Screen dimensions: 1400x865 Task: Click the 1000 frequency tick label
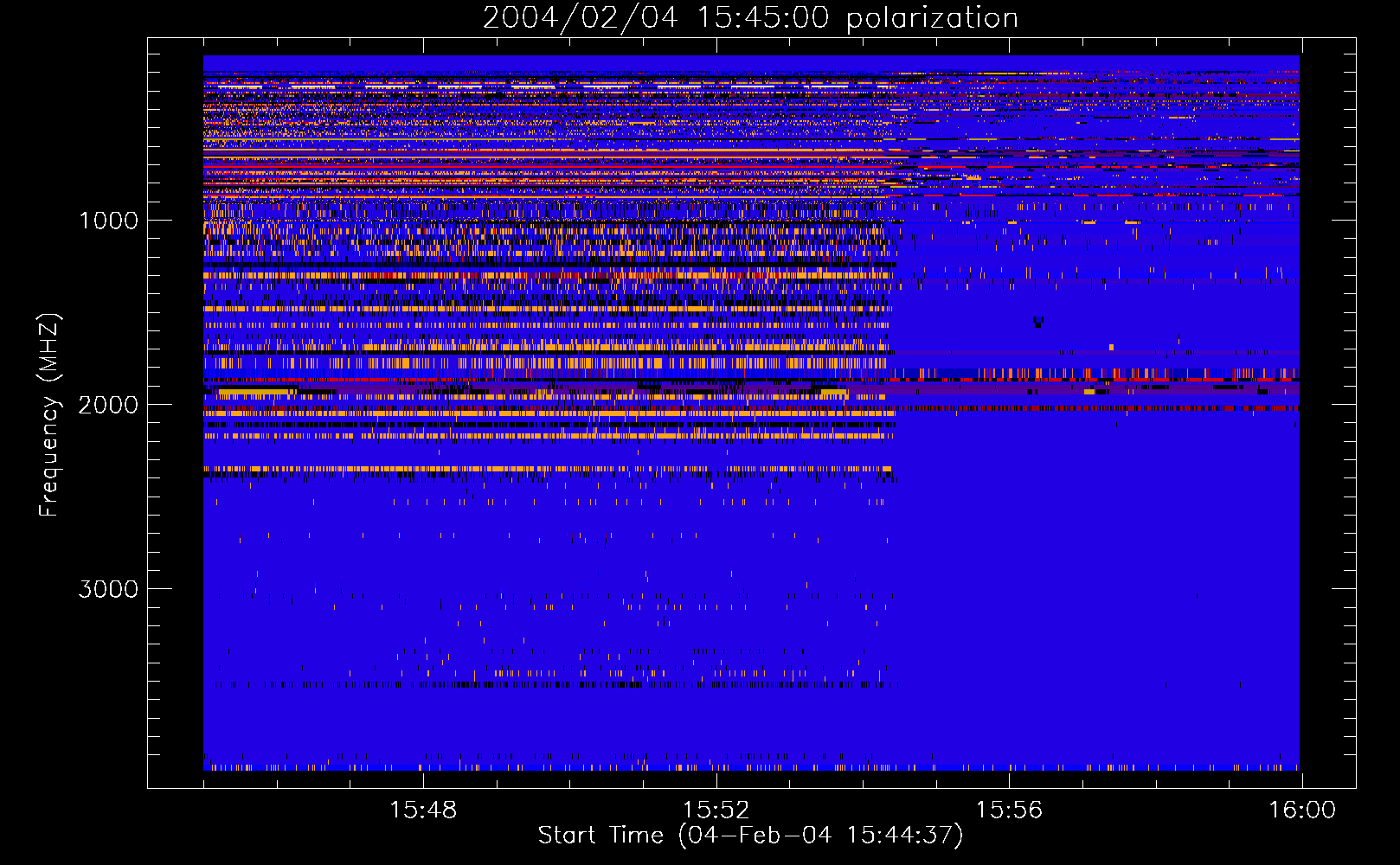pos(108,221)
